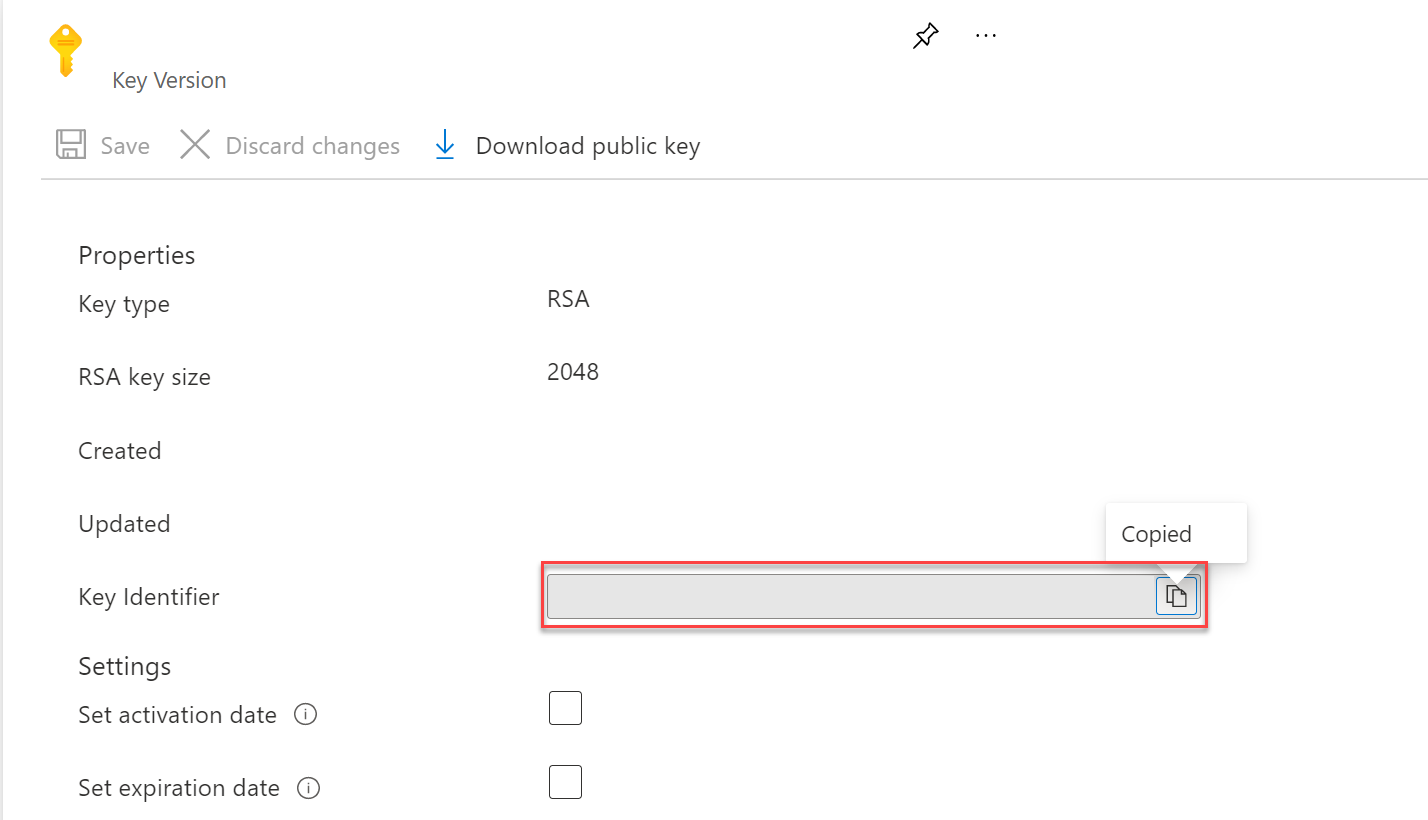
Task: Open the ellipsis more options menu
Action: coord(986,35)
